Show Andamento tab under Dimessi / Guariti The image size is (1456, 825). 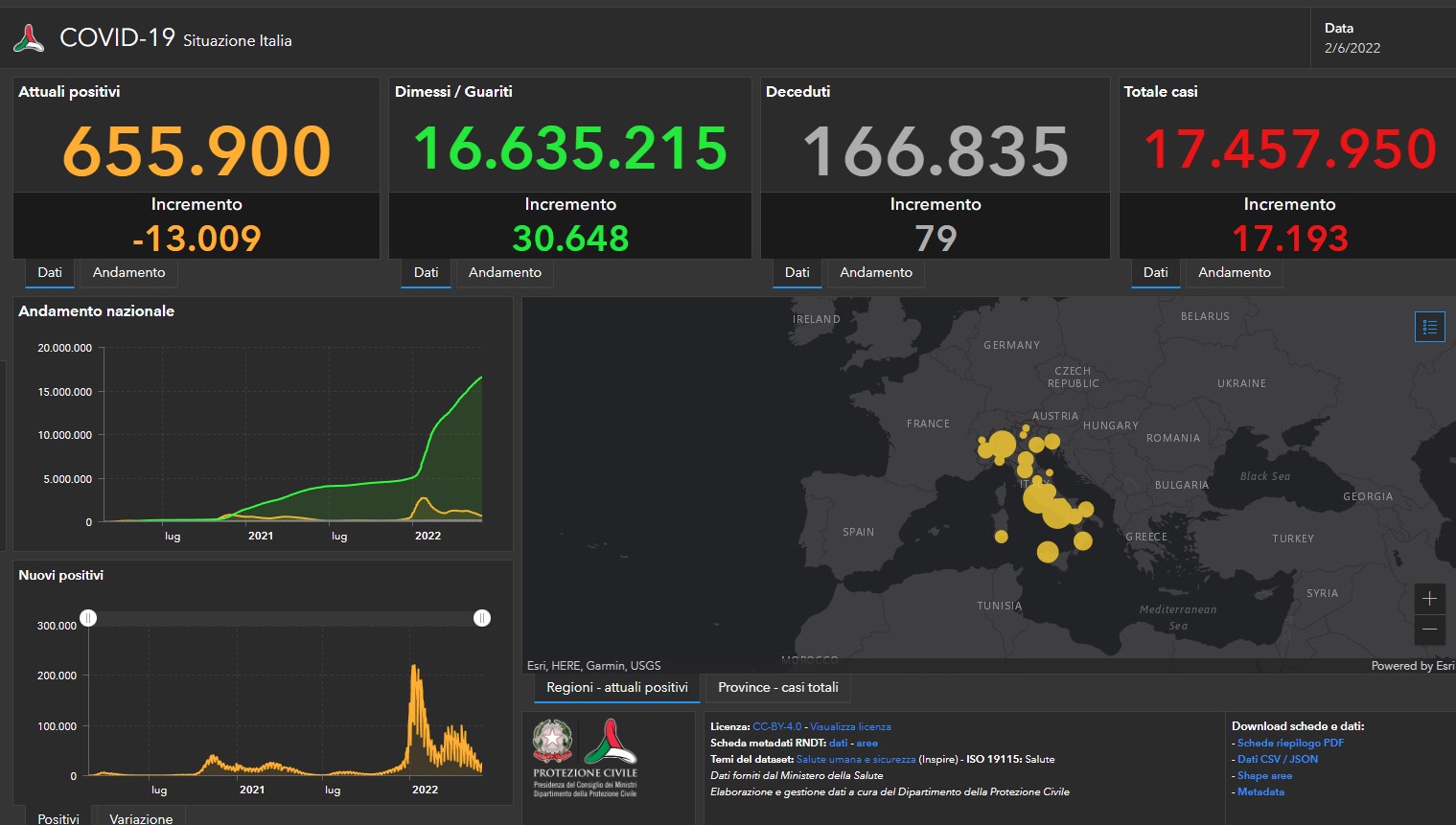pyautogui.click(x=504, y=273)
